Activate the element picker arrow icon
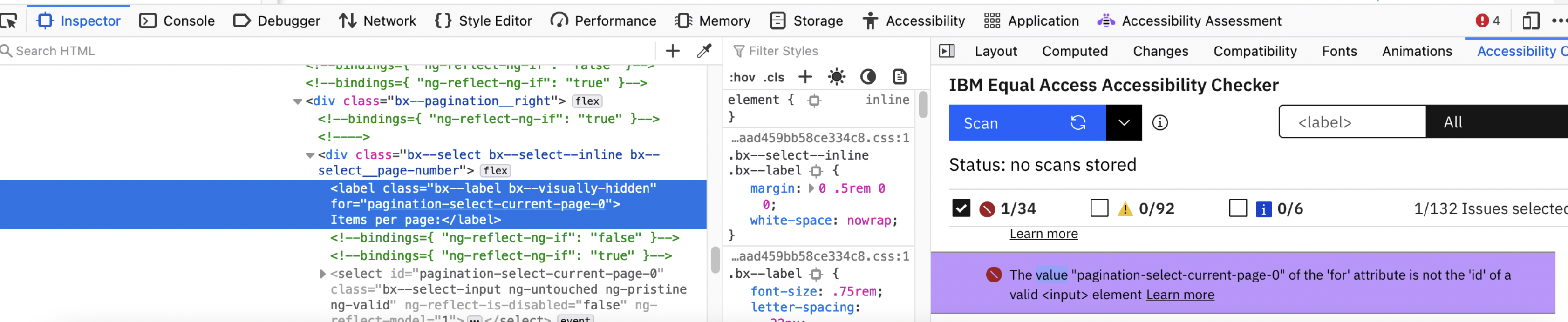Image resolution: width=1568 pixels, height=322 pixels. tap(8, 21)
